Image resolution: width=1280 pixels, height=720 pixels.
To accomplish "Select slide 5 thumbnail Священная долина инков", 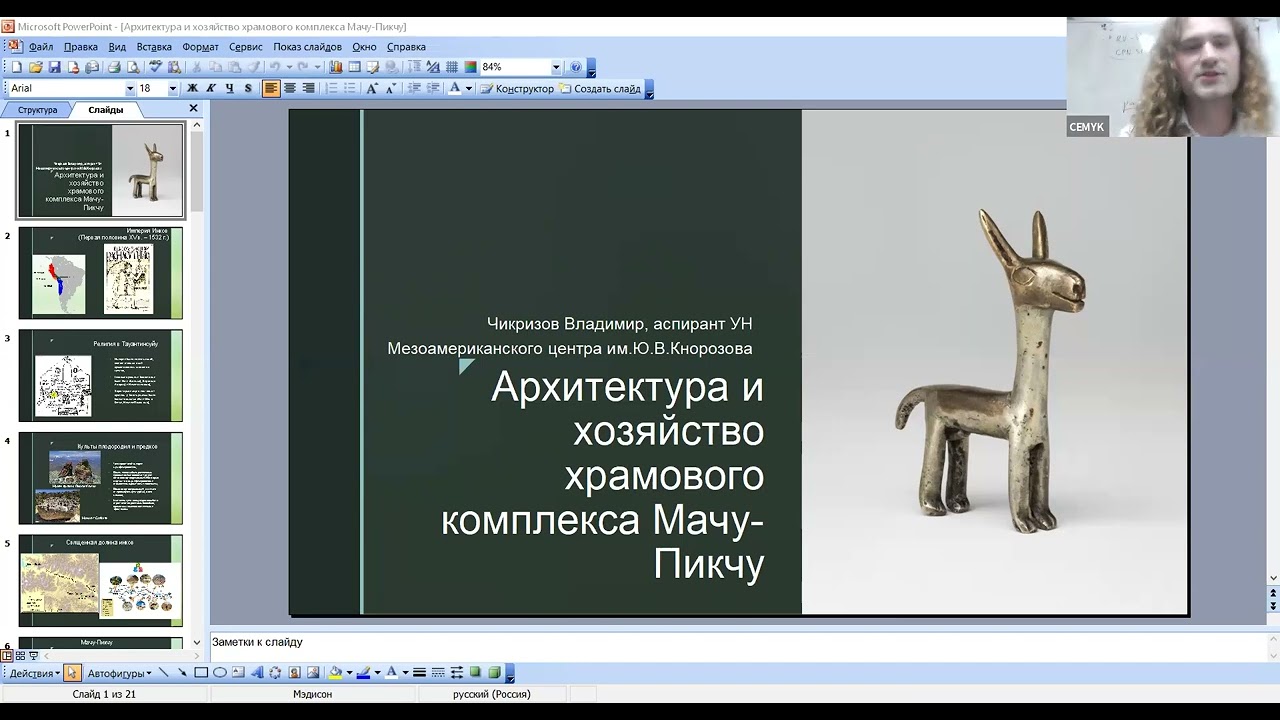I will click(x=100, y=581).
